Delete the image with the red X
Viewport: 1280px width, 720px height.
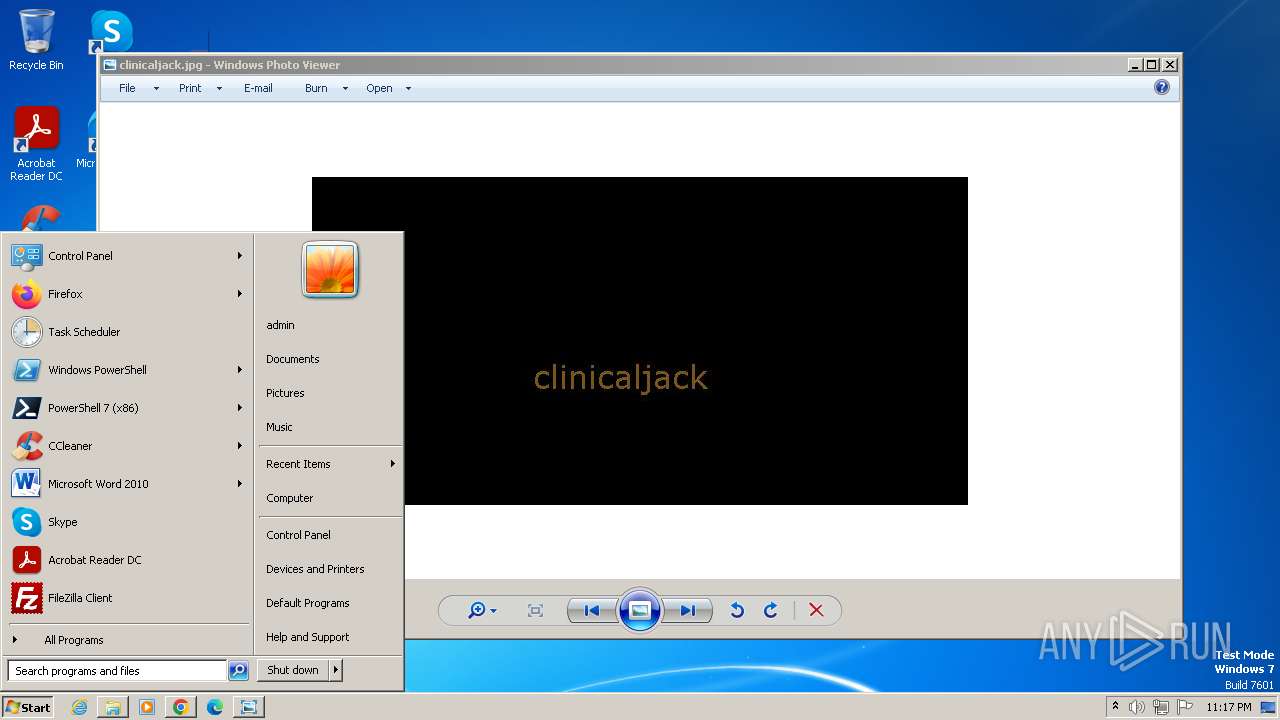point(816,610)
